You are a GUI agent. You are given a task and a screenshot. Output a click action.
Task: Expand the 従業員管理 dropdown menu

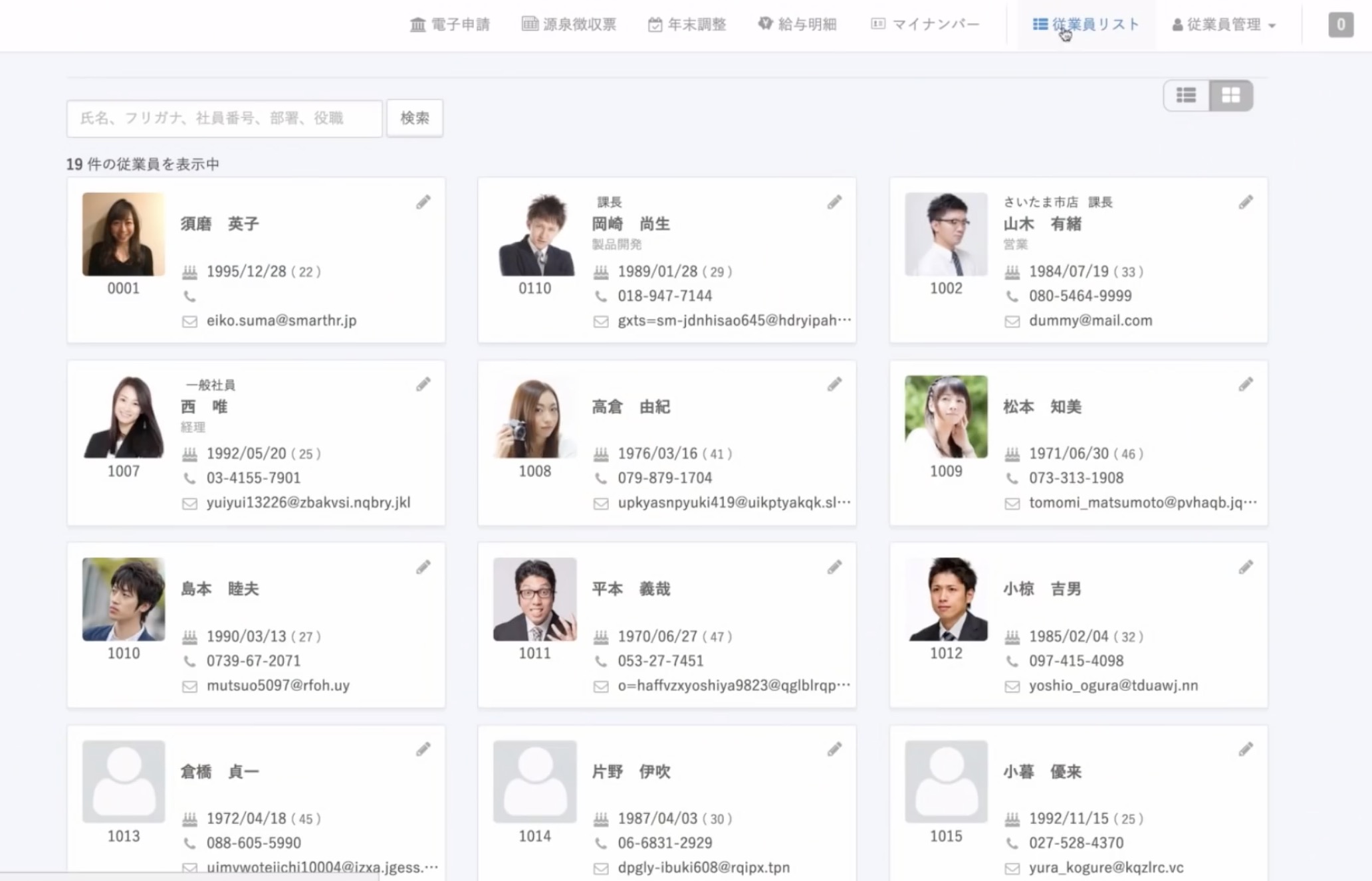click(x=1224, y=25)
